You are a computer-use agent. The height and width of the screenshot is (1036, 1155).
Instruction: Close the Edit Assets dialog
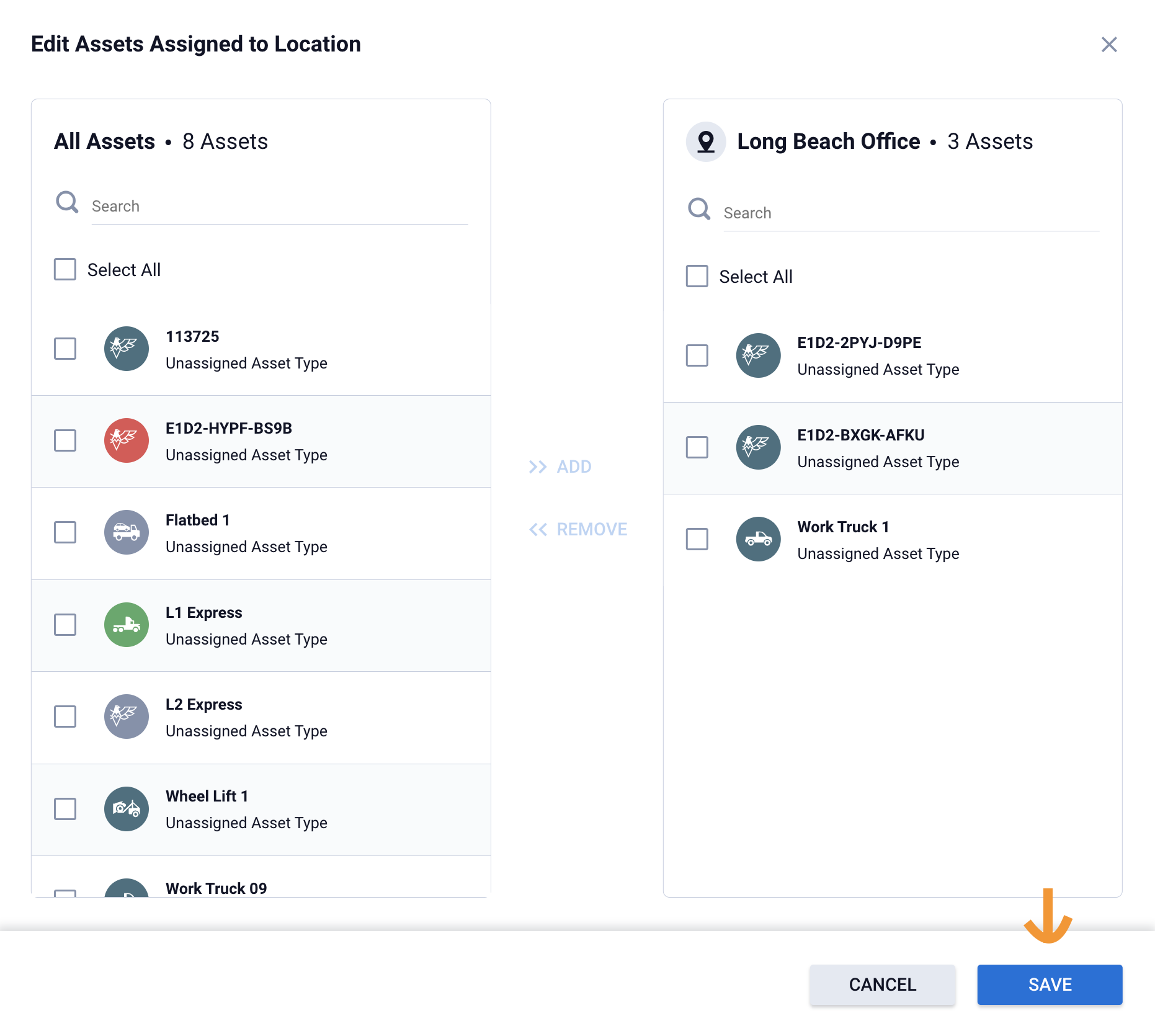point(1109,45)
